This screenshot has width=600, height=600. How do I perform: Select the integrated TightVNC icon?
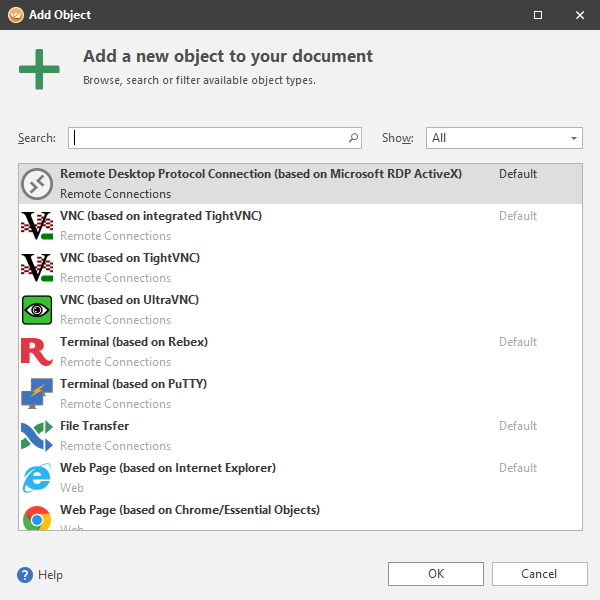pos(37,226)
